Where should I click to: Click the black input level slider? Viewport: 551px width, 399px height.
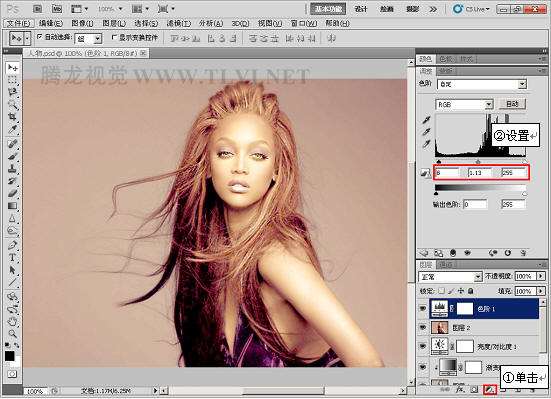click(x=438, y=161)
